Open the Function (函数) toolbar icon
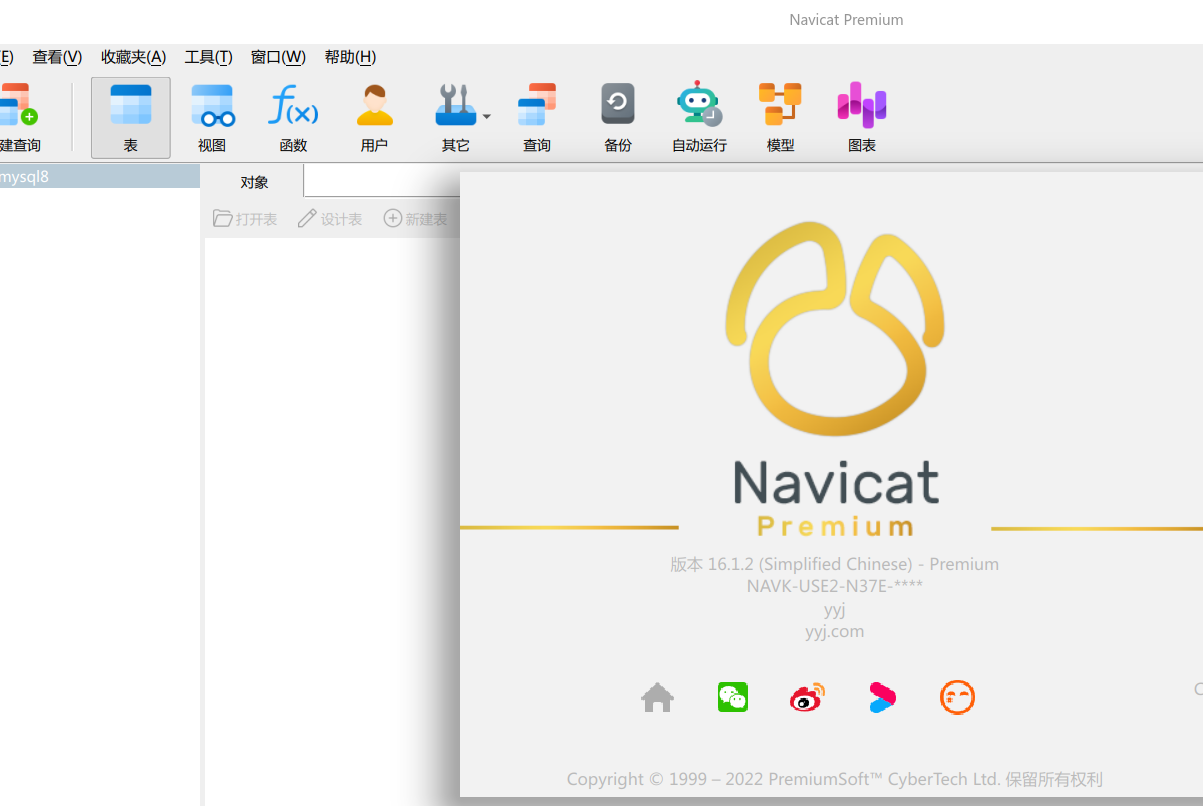 click(x=293, y=118)
